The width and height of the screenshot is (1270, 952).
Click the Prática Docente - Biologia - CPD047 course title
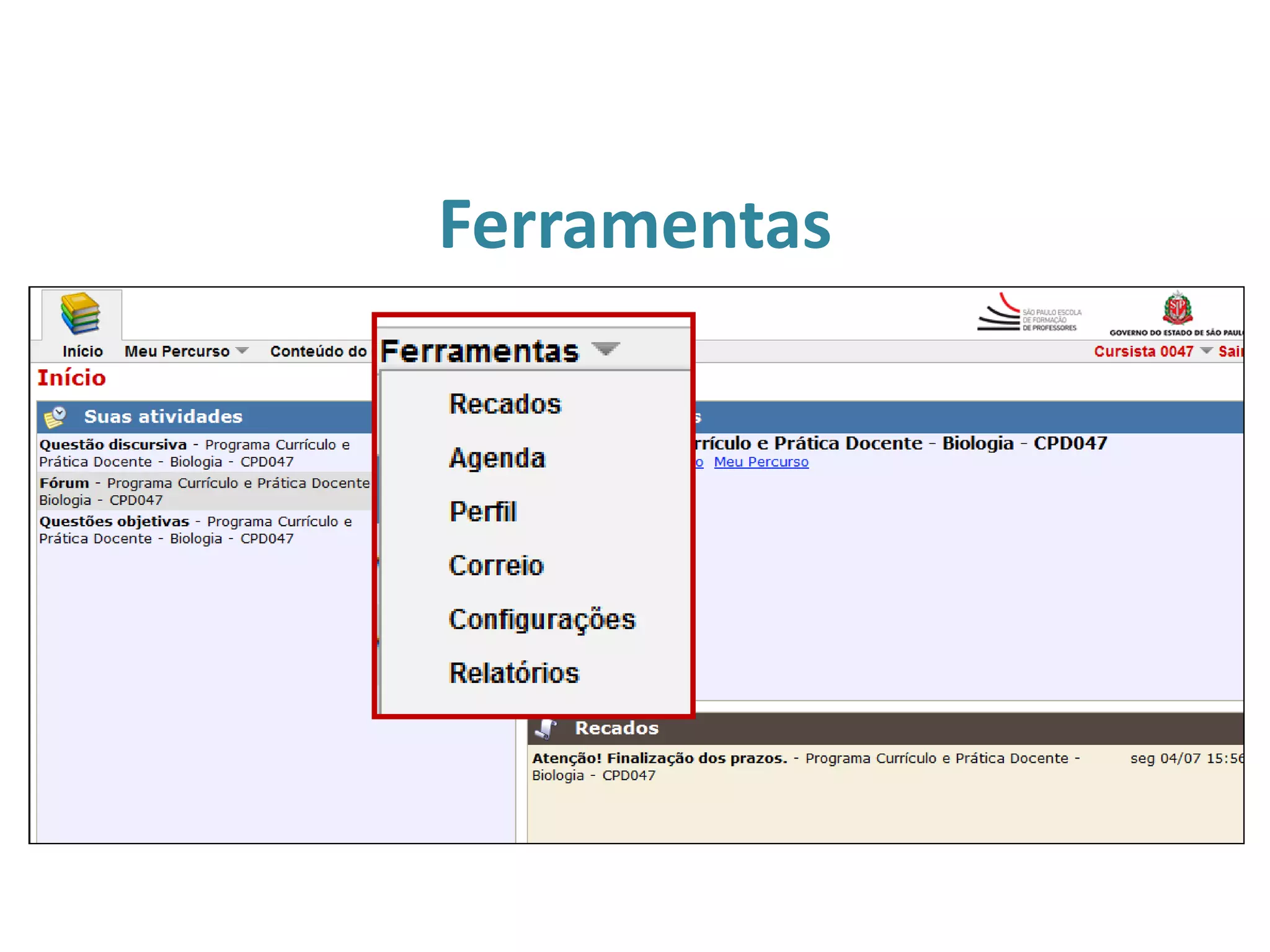click(x=900, y=443)
